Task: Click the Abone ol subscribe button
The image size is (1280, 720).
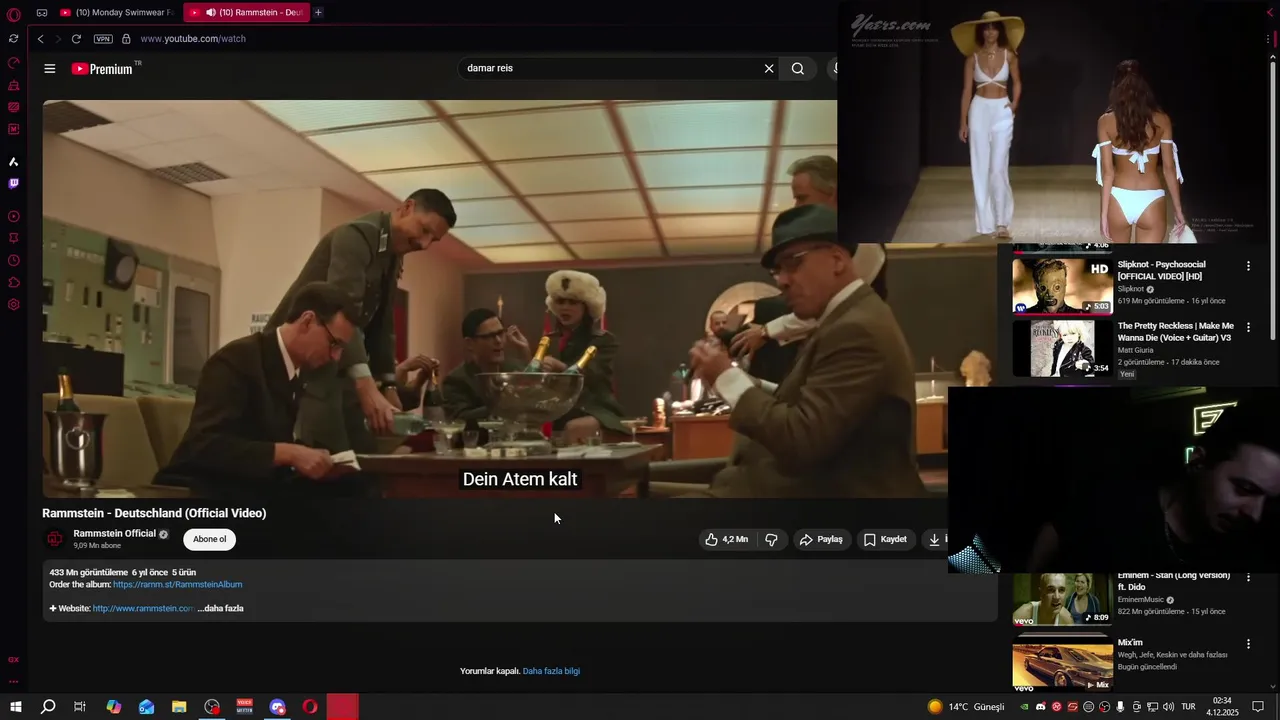Action: 209,539
